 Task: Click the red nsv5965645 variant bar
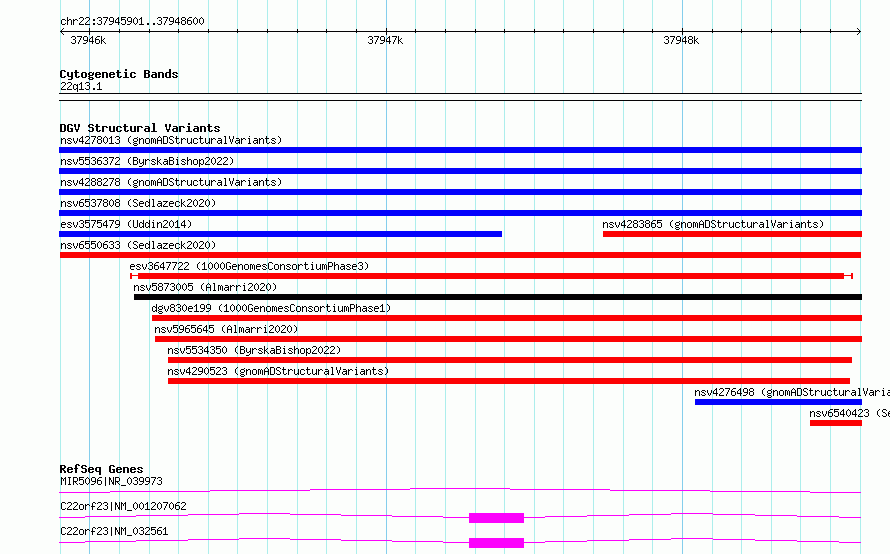click(x=509, y=339)
